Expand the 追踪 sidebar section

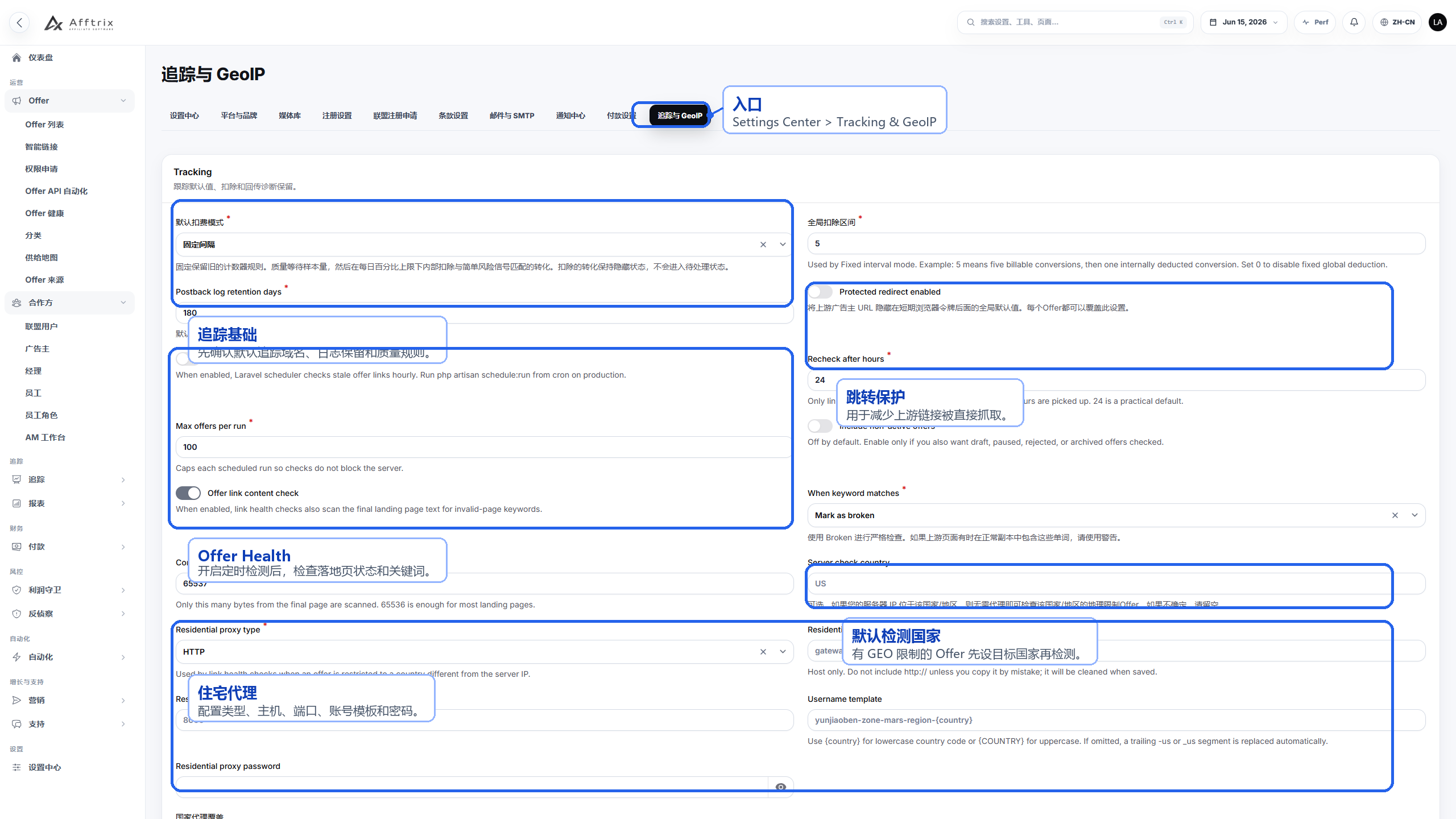click(70, 479)
